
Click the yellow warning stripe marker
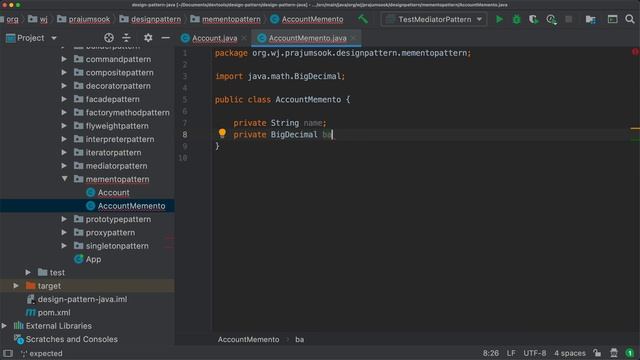point(635,129)
